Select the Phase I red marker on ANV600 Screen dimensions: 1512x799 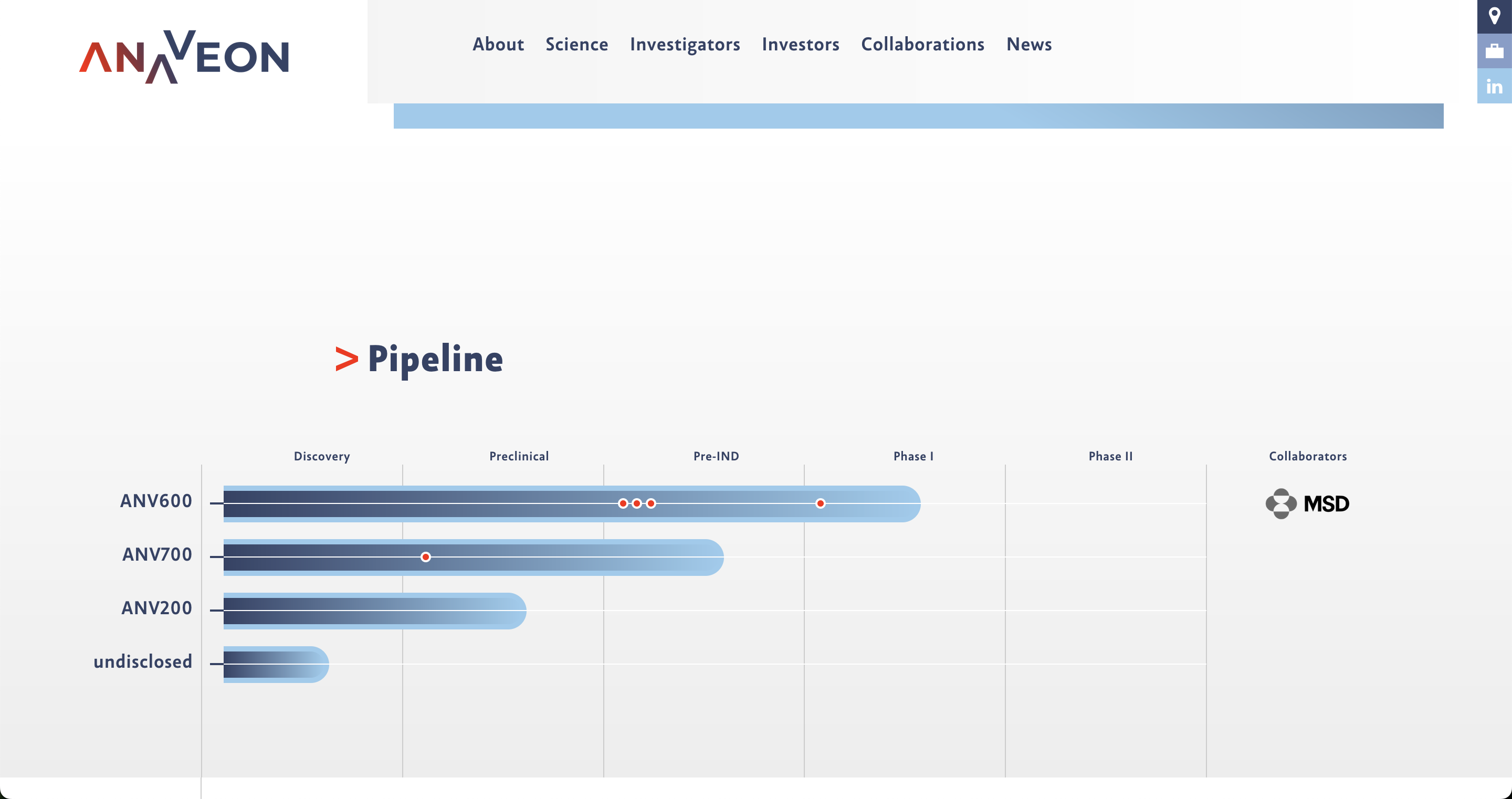821,503
